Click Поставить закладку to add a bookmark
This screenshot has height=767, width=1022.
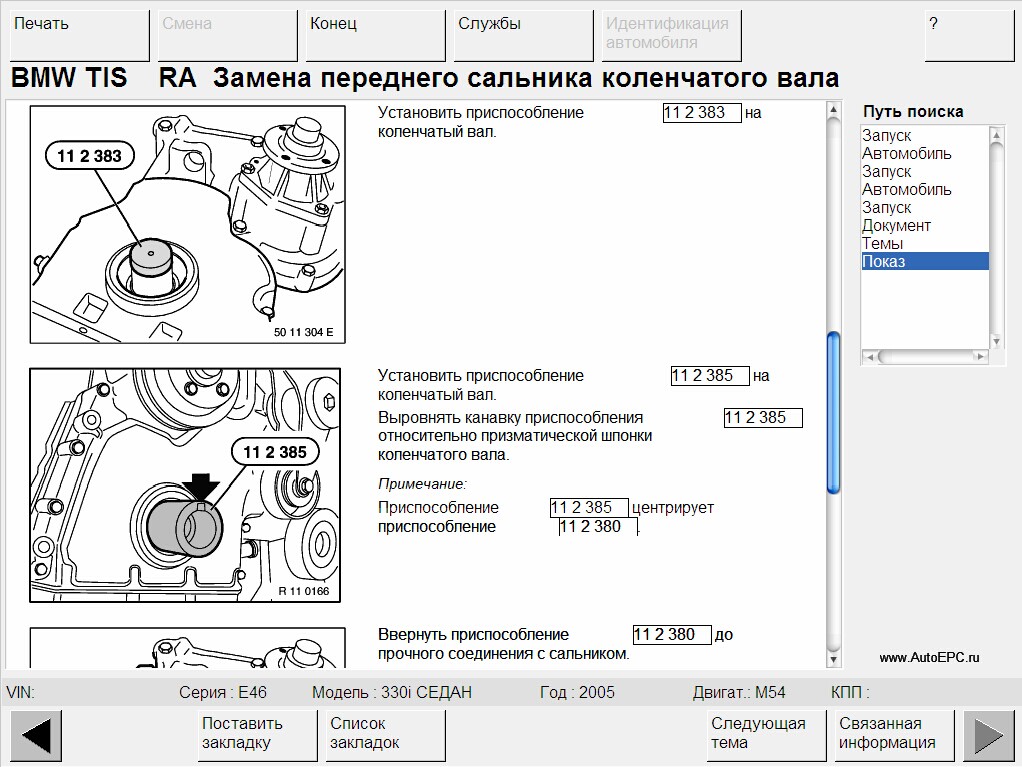coord(257,735)
